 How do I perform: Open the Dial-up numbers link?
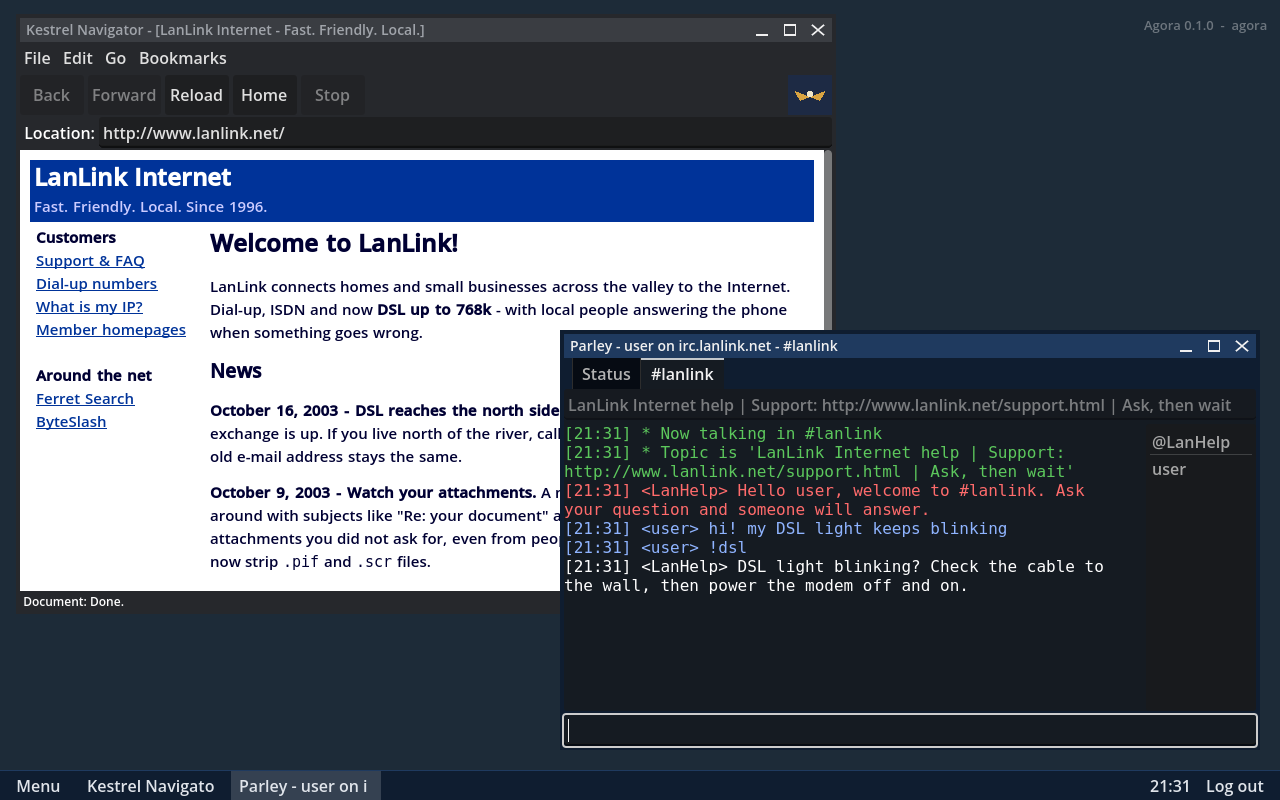(x=96, y=284)
